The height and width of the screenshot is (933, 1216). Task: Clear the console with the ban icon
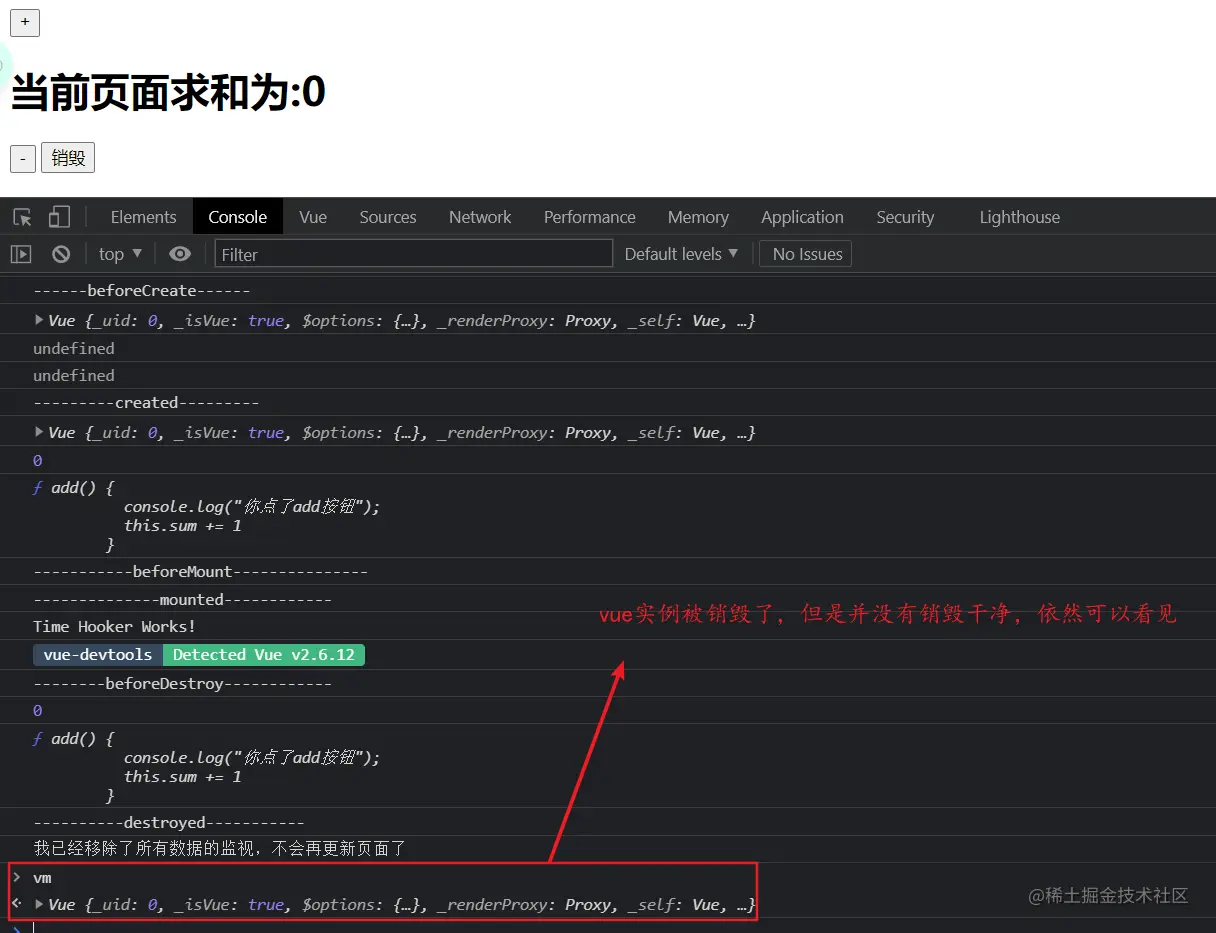pyautogui.click(x=61, y=254)
